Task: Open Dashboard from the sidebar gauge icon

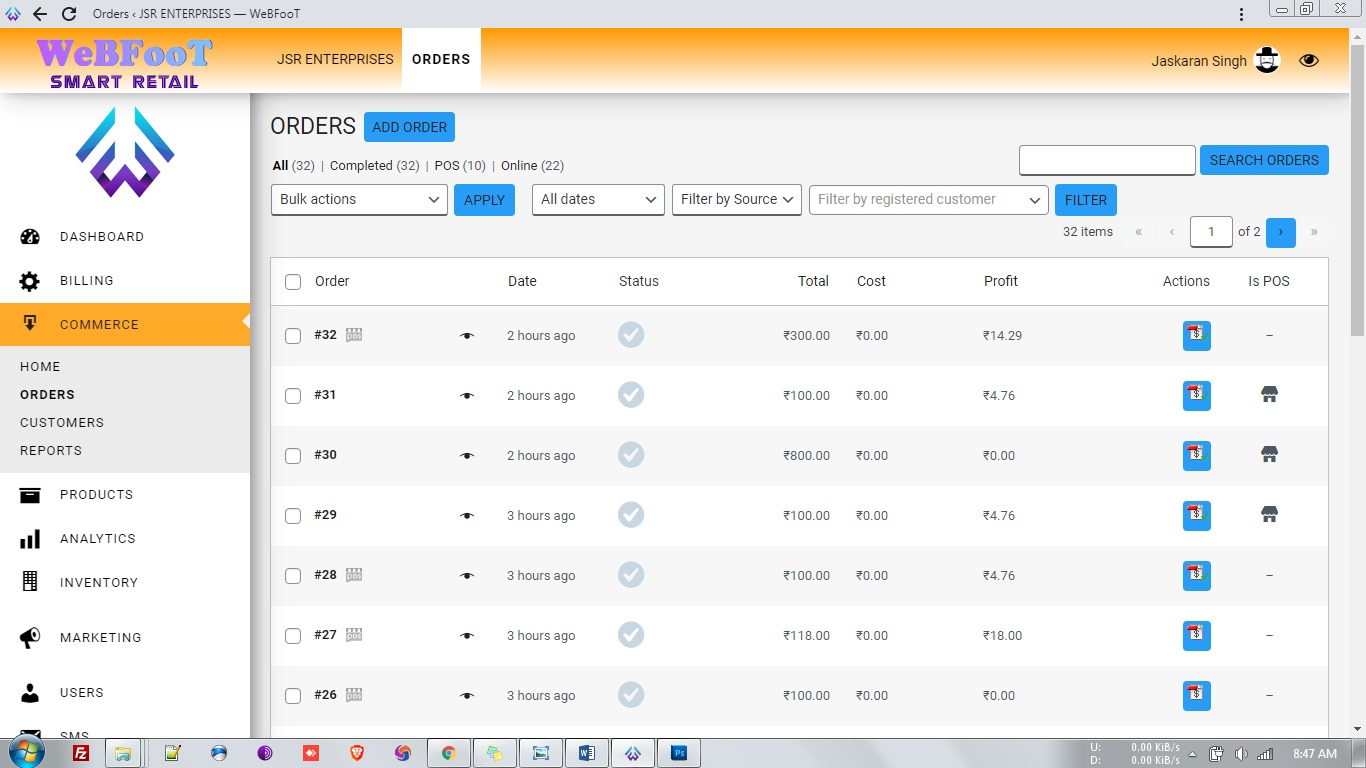Action: [30, 237]
